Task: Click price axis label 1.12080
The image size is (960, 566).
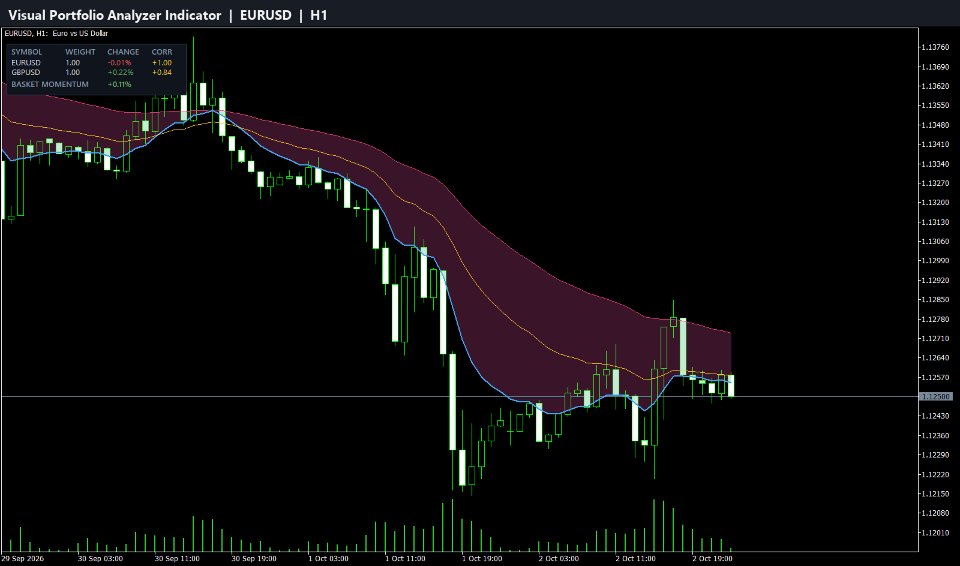Action: (937, 513)
